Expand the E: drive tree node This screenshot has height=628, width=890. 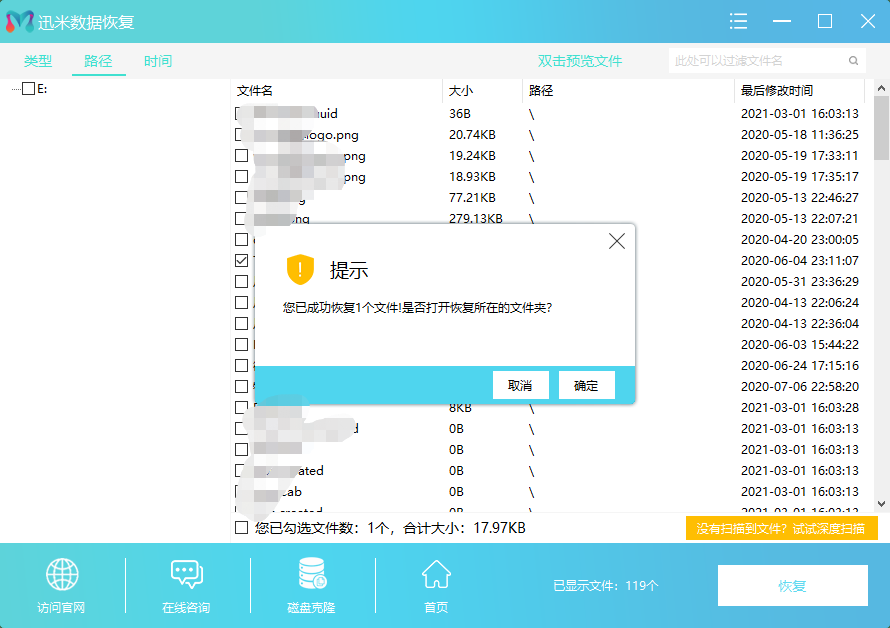(x=17, y=87)
